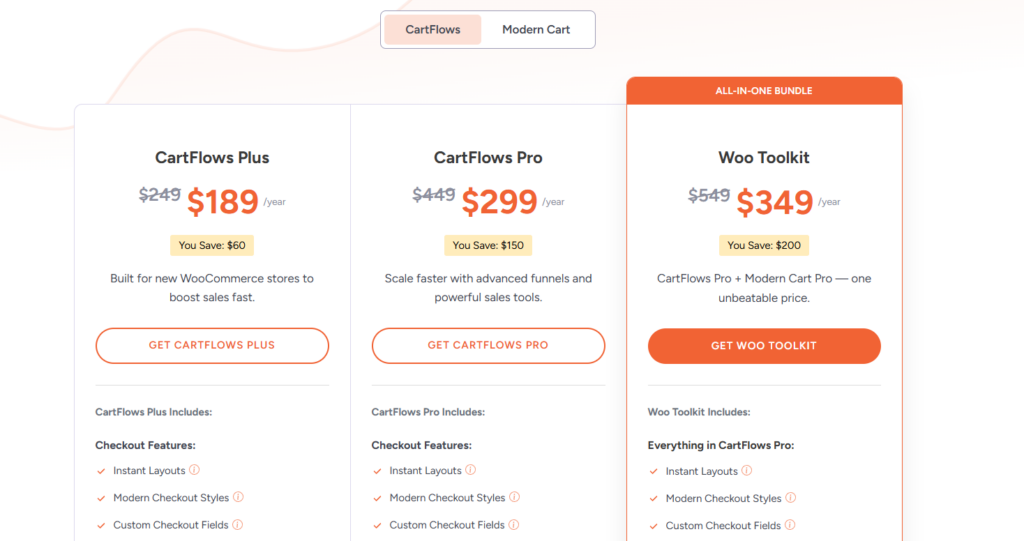Screen dimensions: 1024x541
Task: Click the CartFlows Plus plan title
Action: coord(212,158)
